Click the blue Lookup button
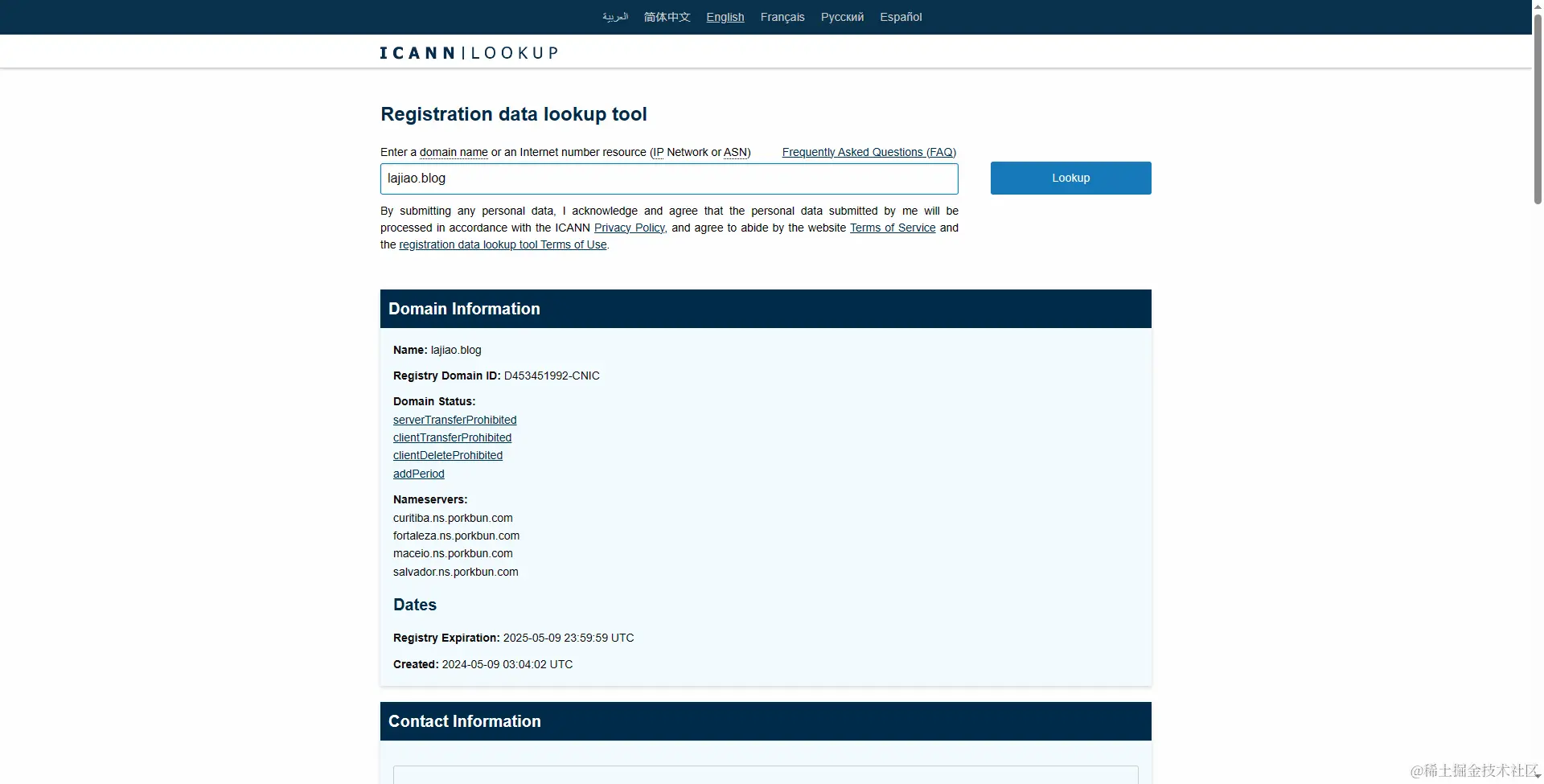Viewport: 1544px width, 784px height. 1070,179
